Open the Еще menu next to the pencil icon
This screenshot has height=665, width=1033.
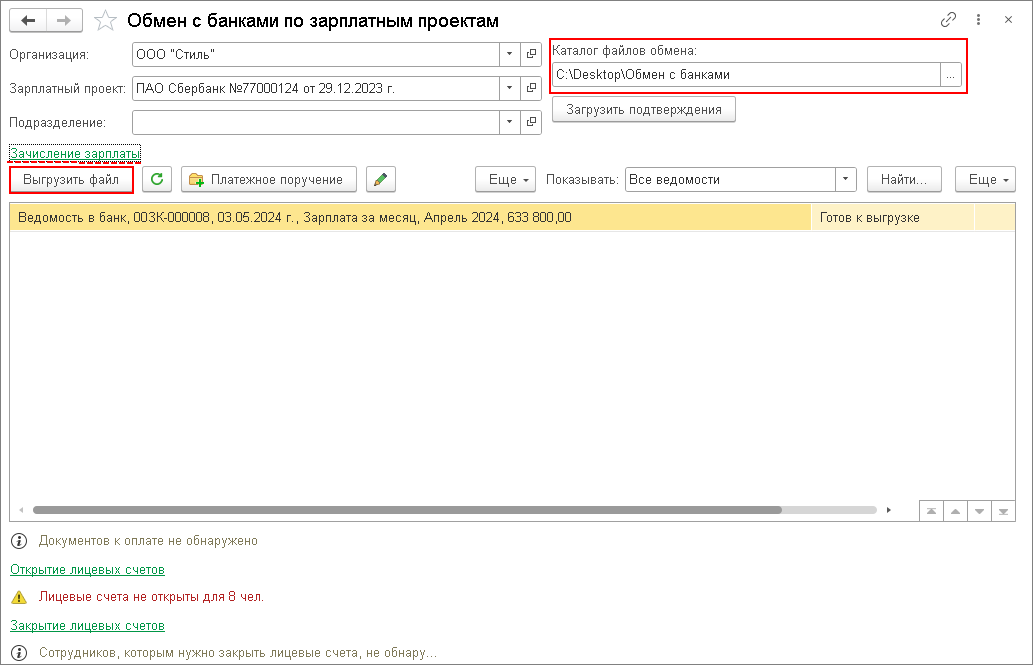click(x=505, y=179)
